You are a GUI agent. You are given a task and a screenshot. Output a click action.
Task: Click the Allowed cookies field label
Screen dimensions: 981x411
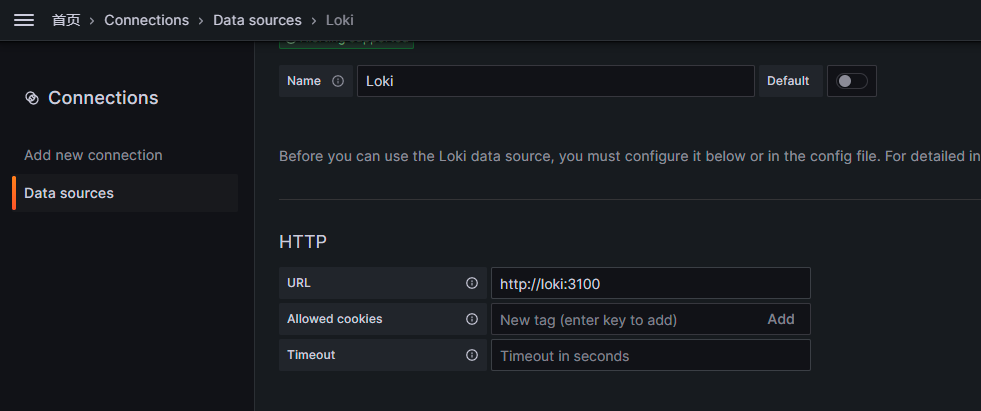(x=334, y=319)
